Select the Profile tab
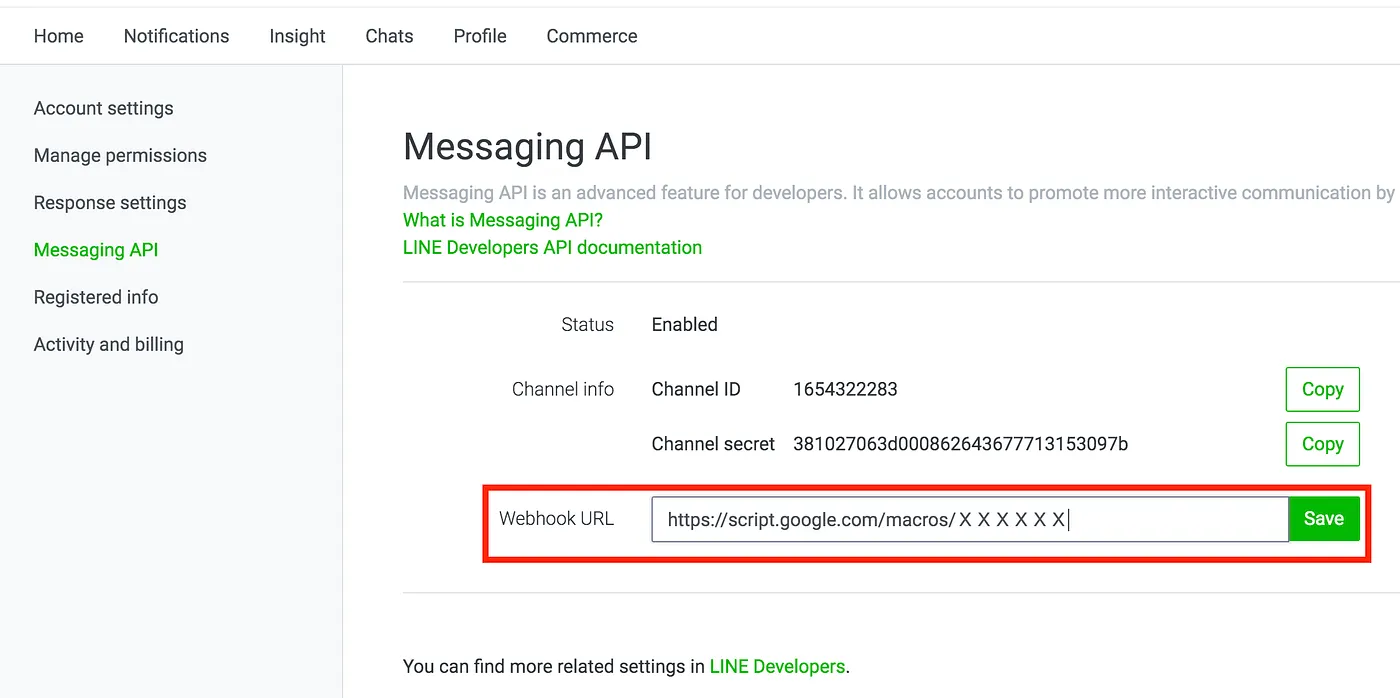The height and width of the screenshot is (698, 1400). click(x=480, y=36)
